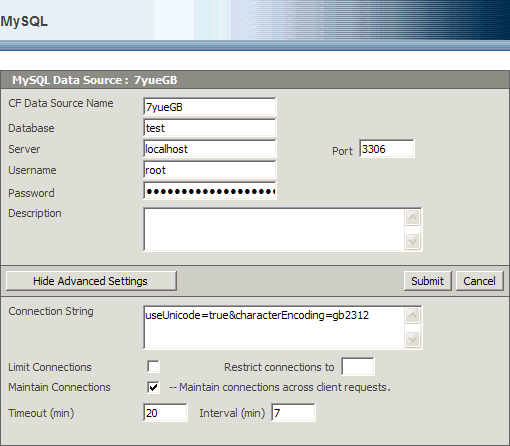Image resolution: width=510 pixels, height=446 pixels.
Task: Click the Description box scroll-down arrow
Action: (x=412, y=241)
